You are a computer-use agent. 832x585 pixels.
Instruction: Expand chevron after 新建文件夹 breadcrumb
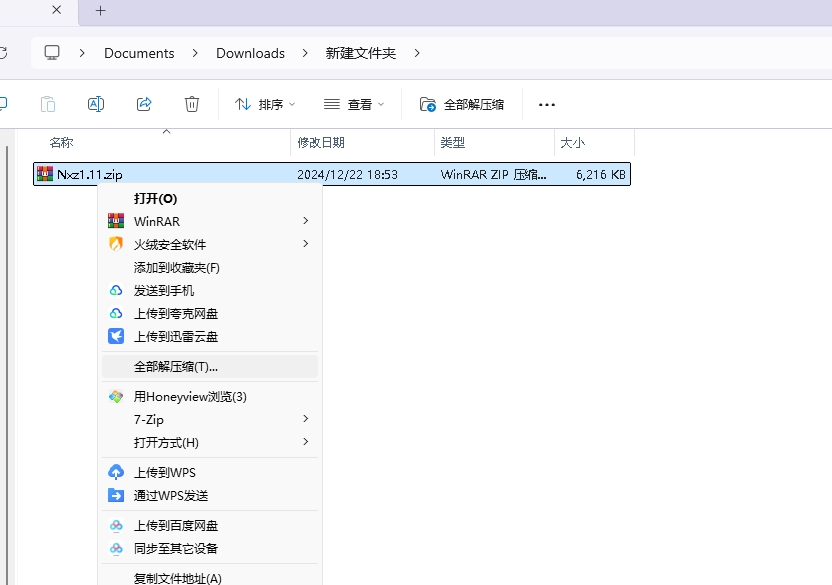click(417, 53)
